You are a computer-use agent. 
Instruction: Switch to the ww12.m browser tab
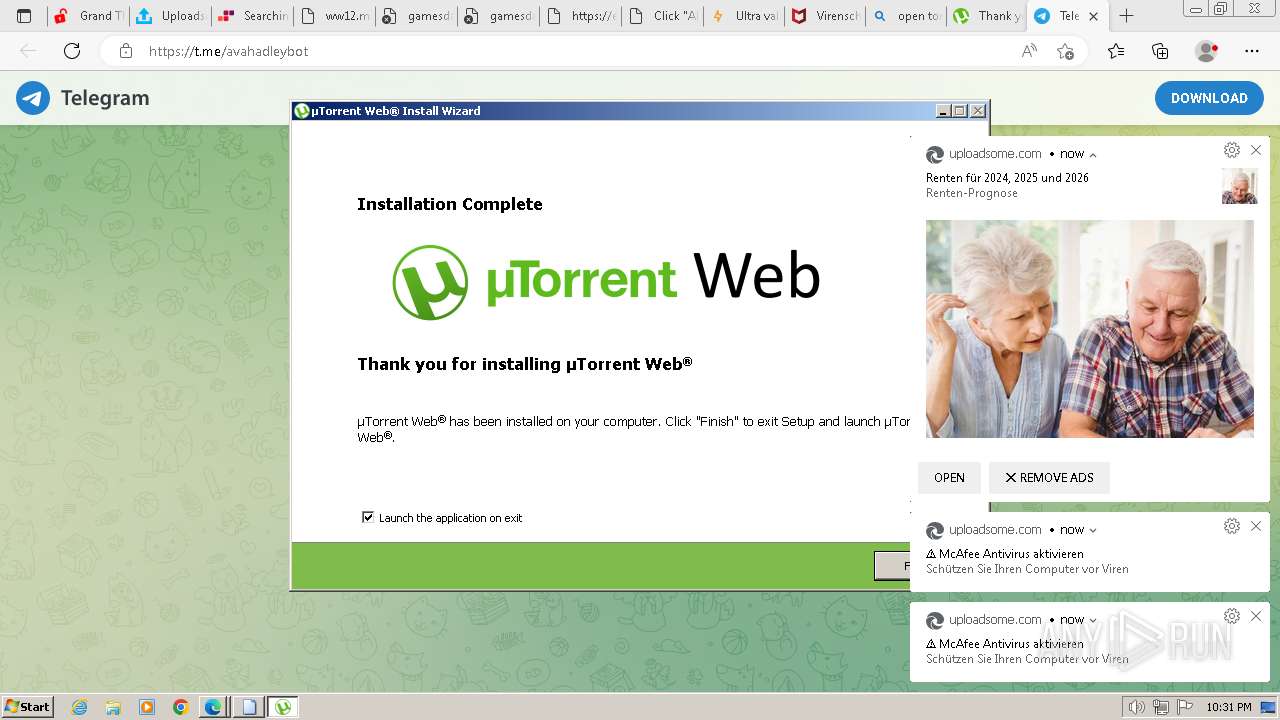click(x=334, y=16)
